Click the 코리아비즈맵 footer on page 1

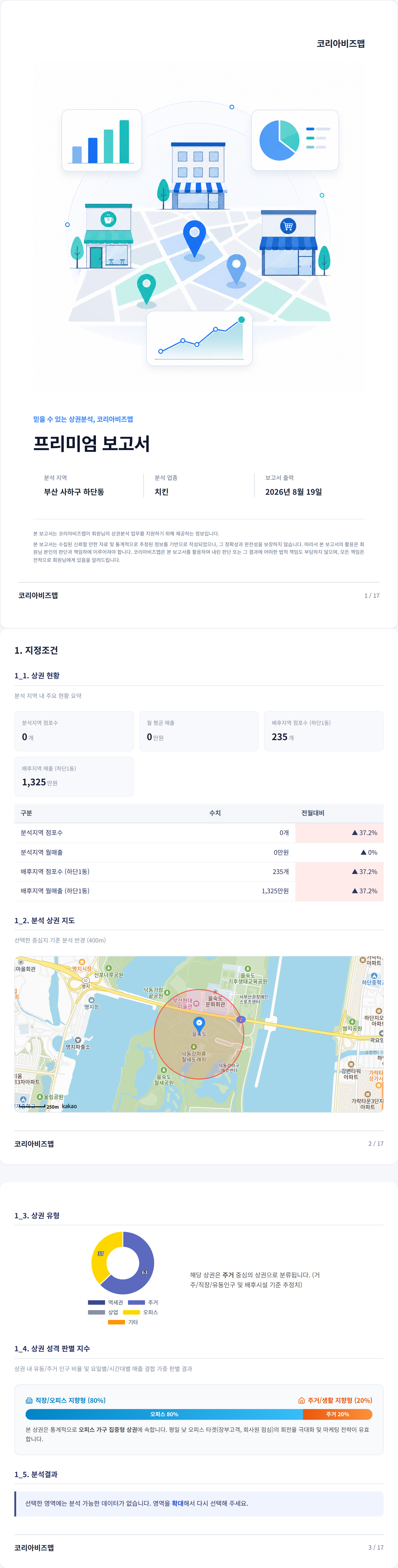tap(38, 595)
